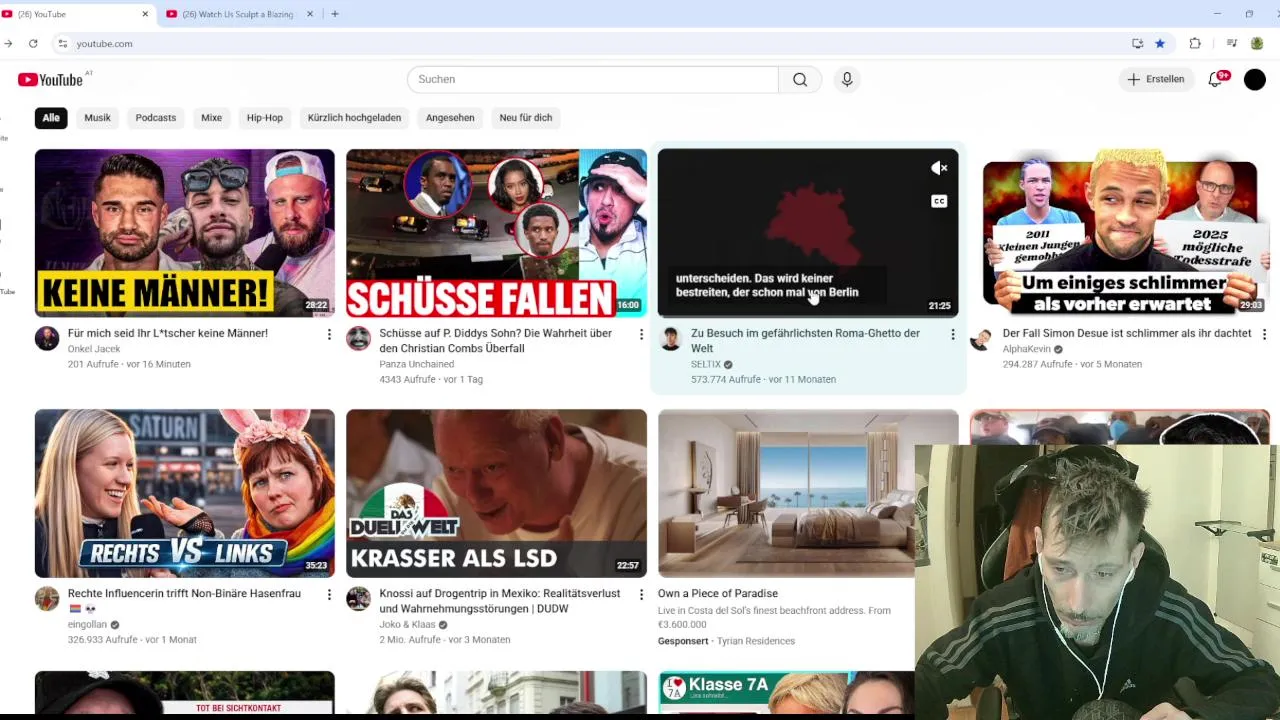The width and height of the screenshot is (1280, 720).
Task: Open options menu for Simon Desue video
Action: pos(1264,334)
